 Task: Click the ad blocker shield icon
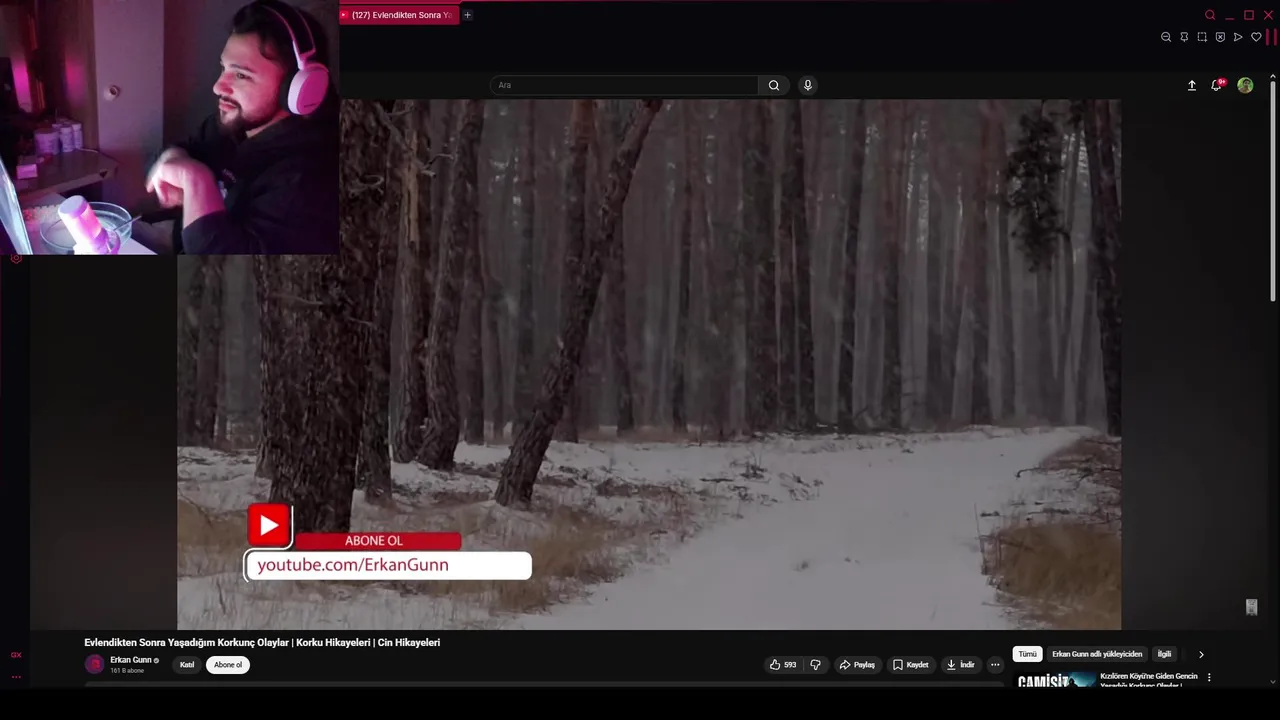(x=1220, y=37)
